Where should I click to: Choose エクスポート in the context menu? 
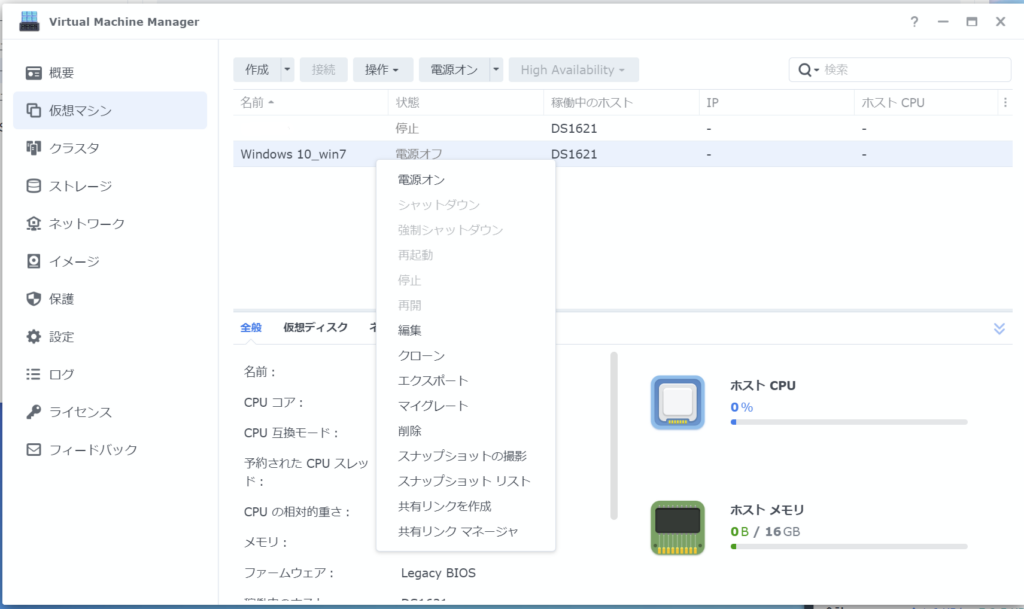(x=466, y=381)
